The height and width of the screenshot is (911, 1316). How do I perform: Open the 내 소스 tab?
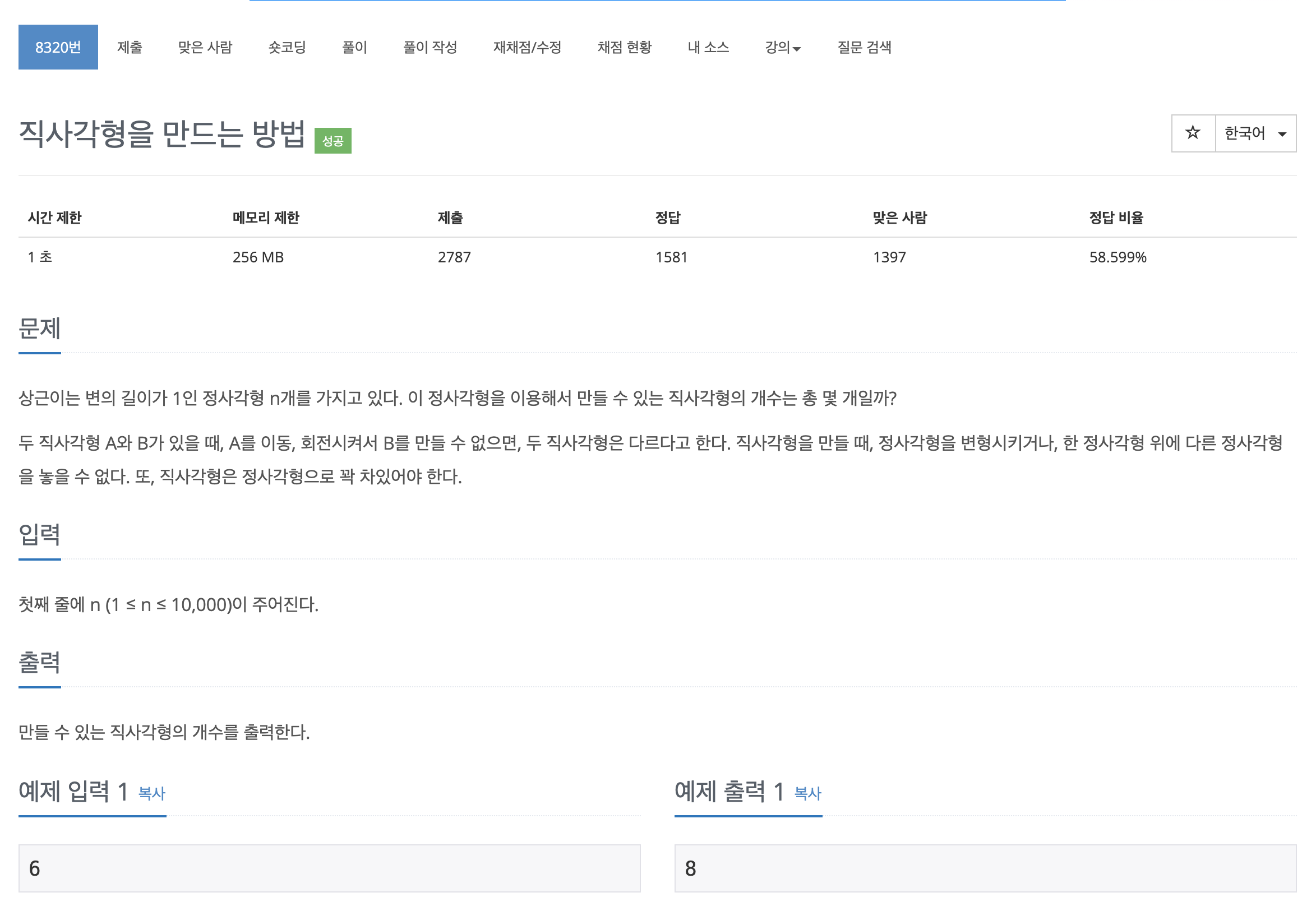coord(708,48)
